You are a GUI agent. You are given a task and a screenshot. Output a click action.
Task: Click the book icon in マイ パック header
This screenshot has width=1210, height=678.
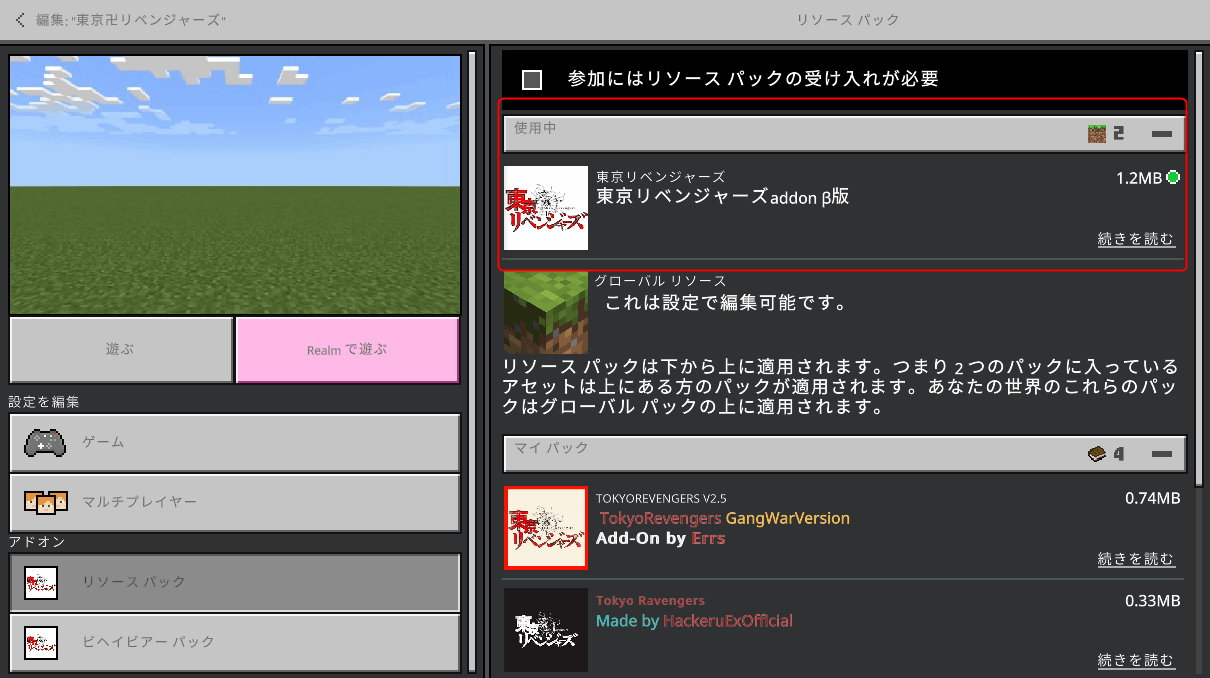[1097, 454]
